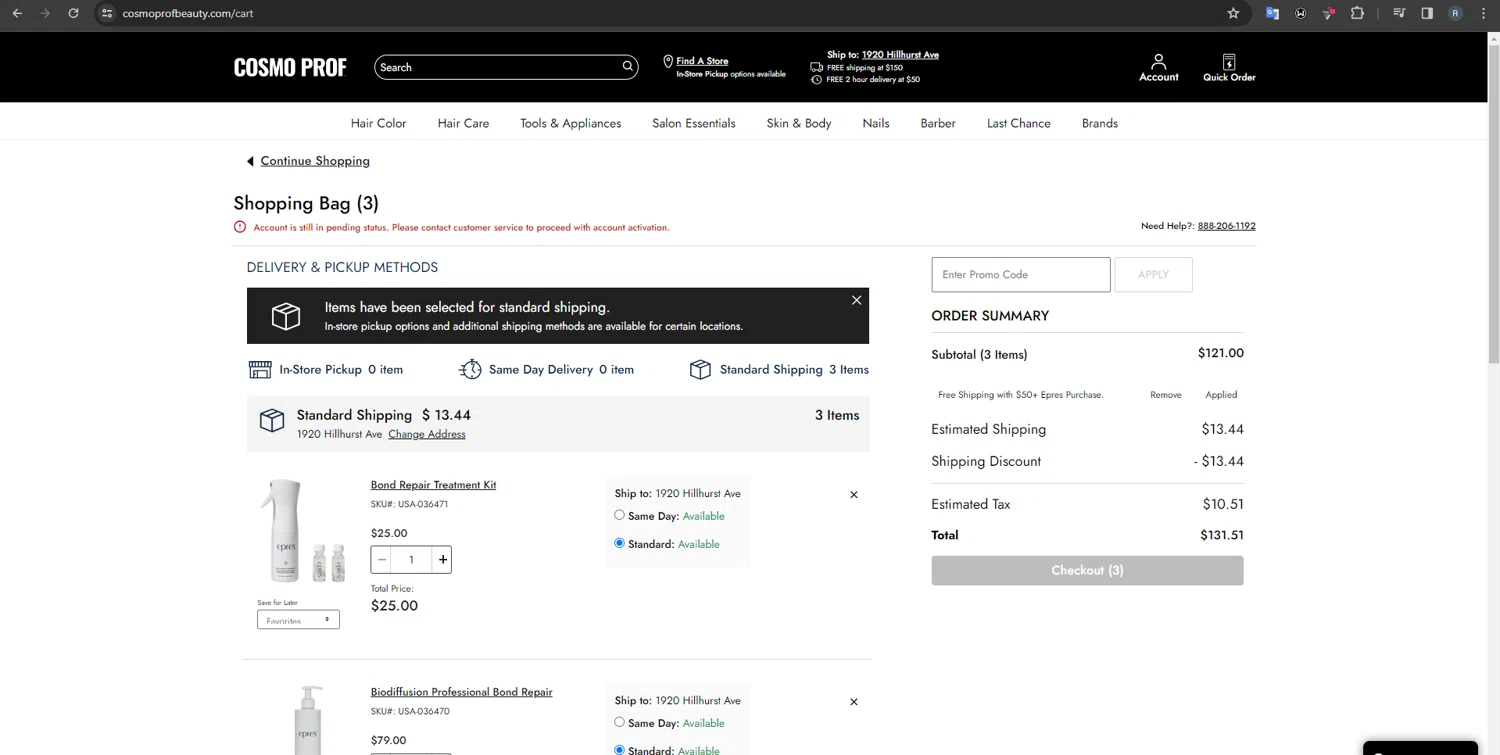Open Account user icon
Image resolution: width=1500 pixels, height=755 pixels.
pyautogui.click(x=1158, y=67)
